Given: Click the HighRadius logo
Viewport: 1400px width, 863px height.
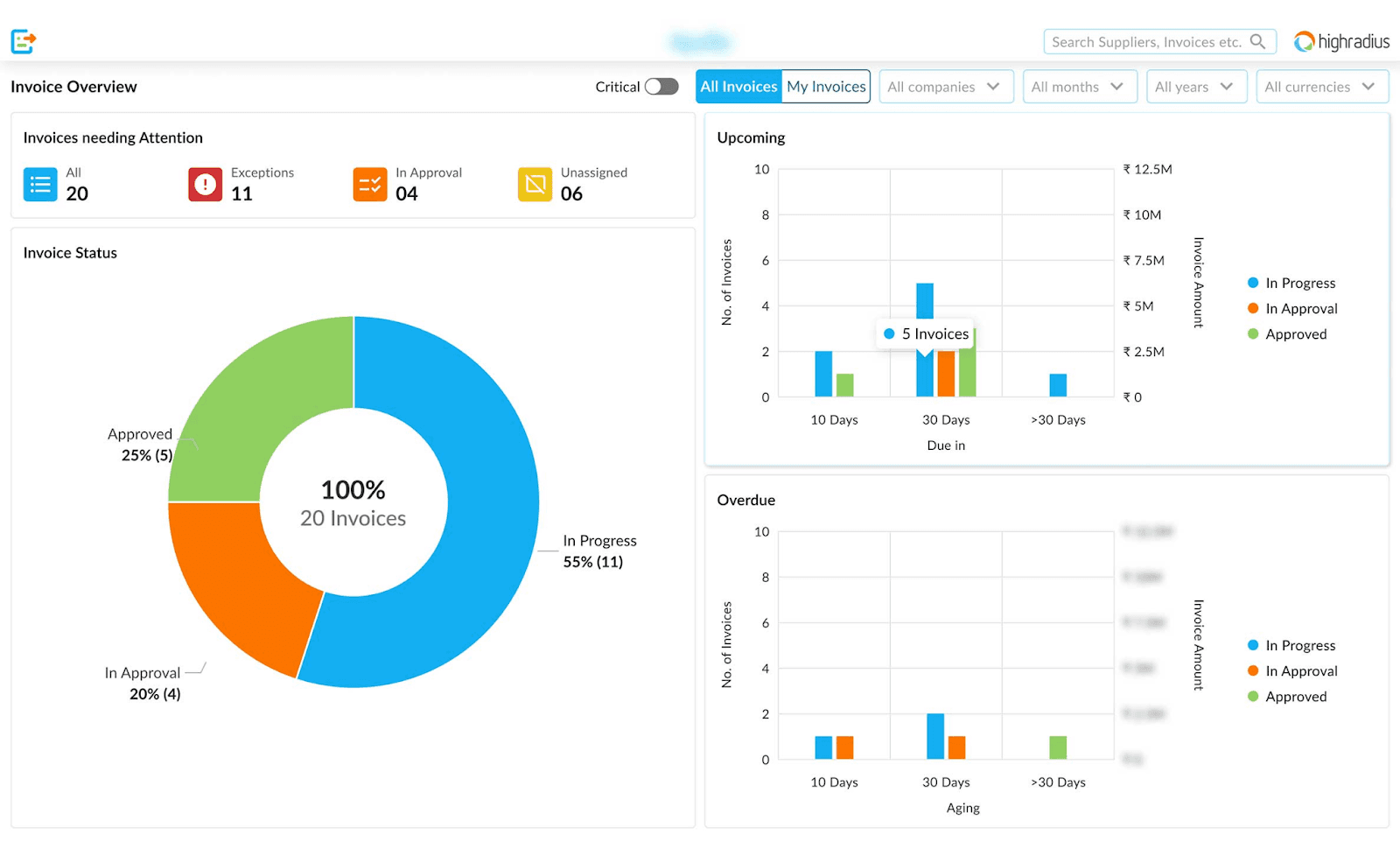Looking at the screenshot, I should coord(1341,41).
